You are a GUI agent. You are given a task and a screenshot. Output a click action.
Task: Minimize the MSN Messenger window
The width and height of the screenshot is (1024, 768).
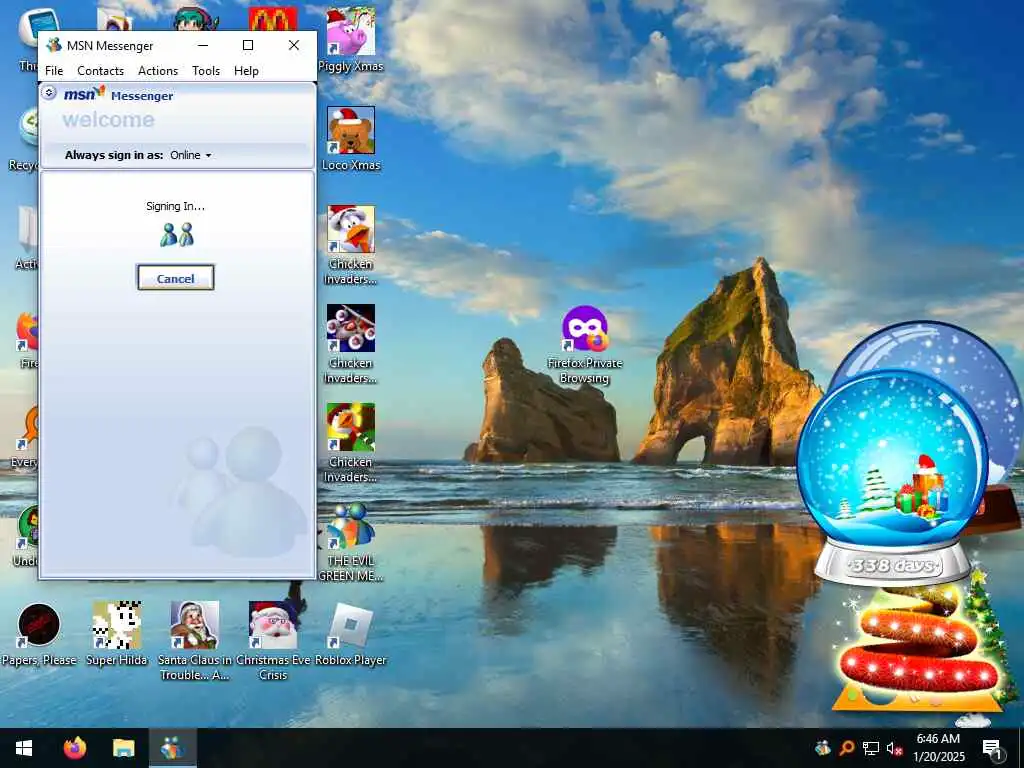coord(203,45)
